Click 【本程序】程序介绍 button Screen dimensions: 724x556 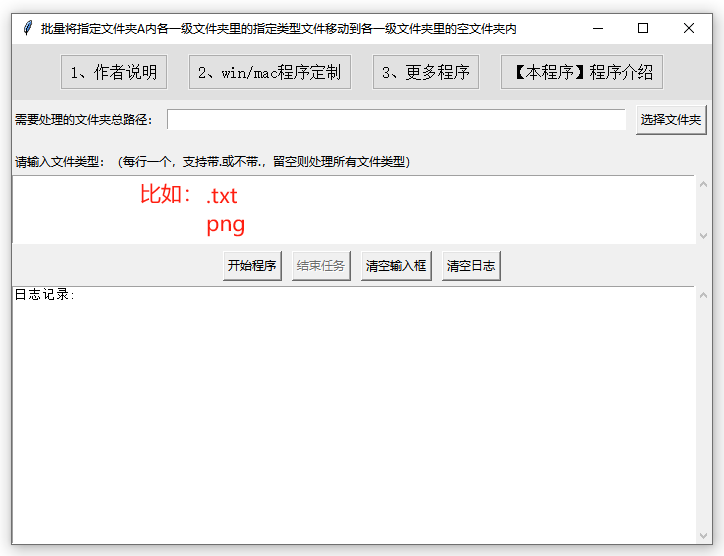coord(582,72)
